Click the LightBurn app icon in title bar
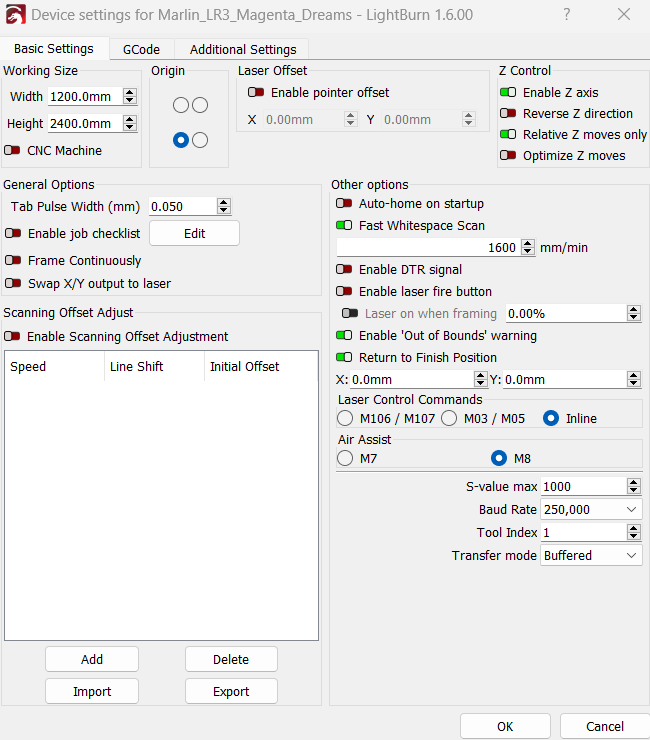This screenshot has height=740, width=650. (15, 15)
